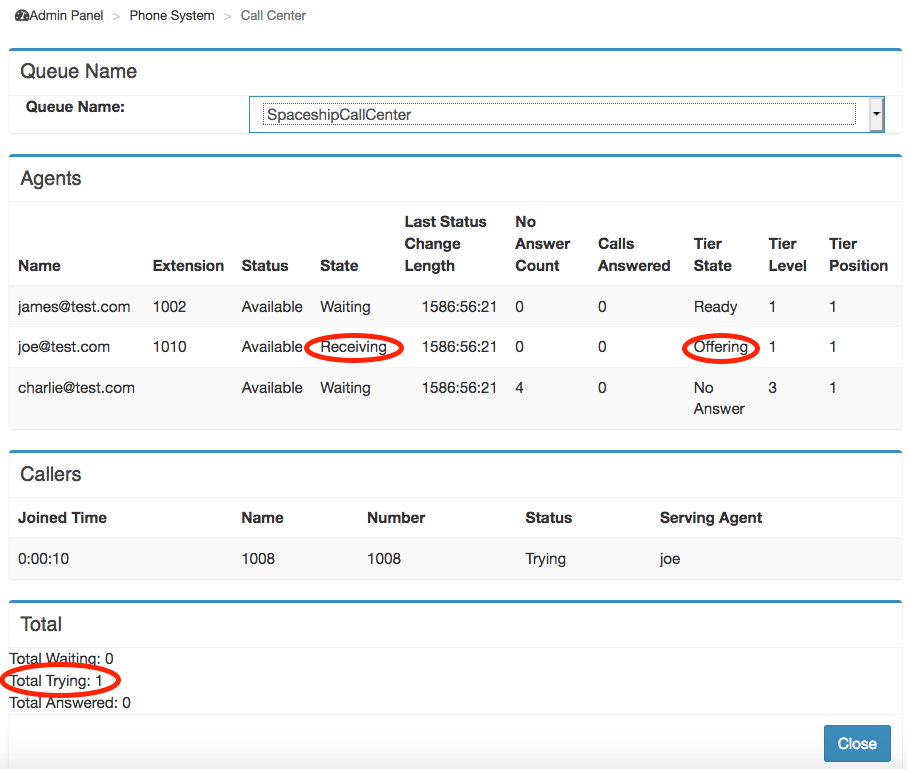This screenshot has height=769, width=907.
Task: Click Last Status Change Length header
Action: (x=445, y=244)
